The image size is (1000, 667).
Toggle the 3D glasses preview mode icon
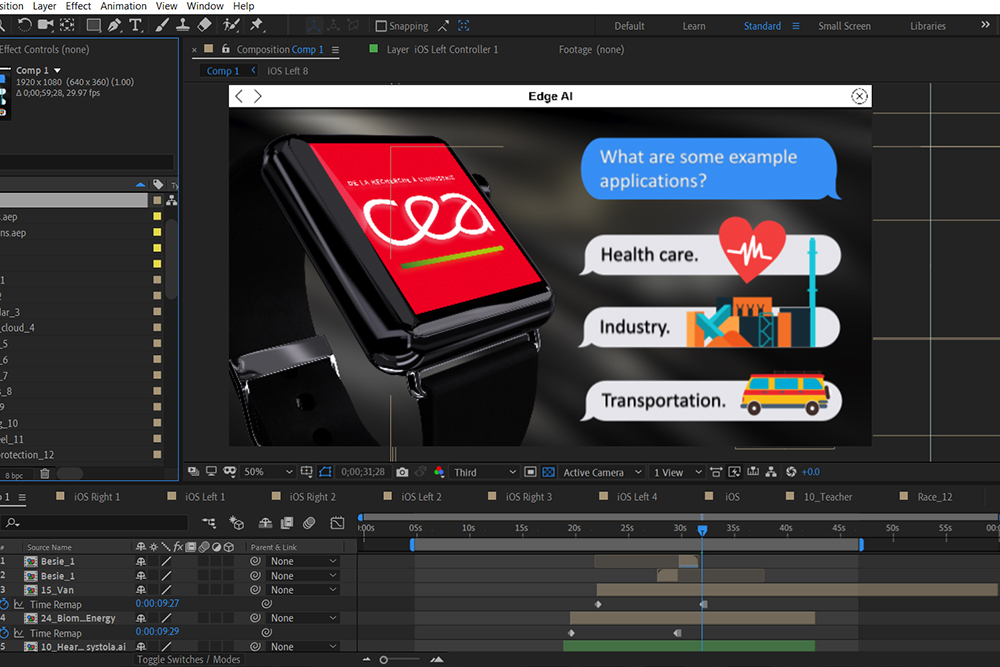[x=230, y=471]
